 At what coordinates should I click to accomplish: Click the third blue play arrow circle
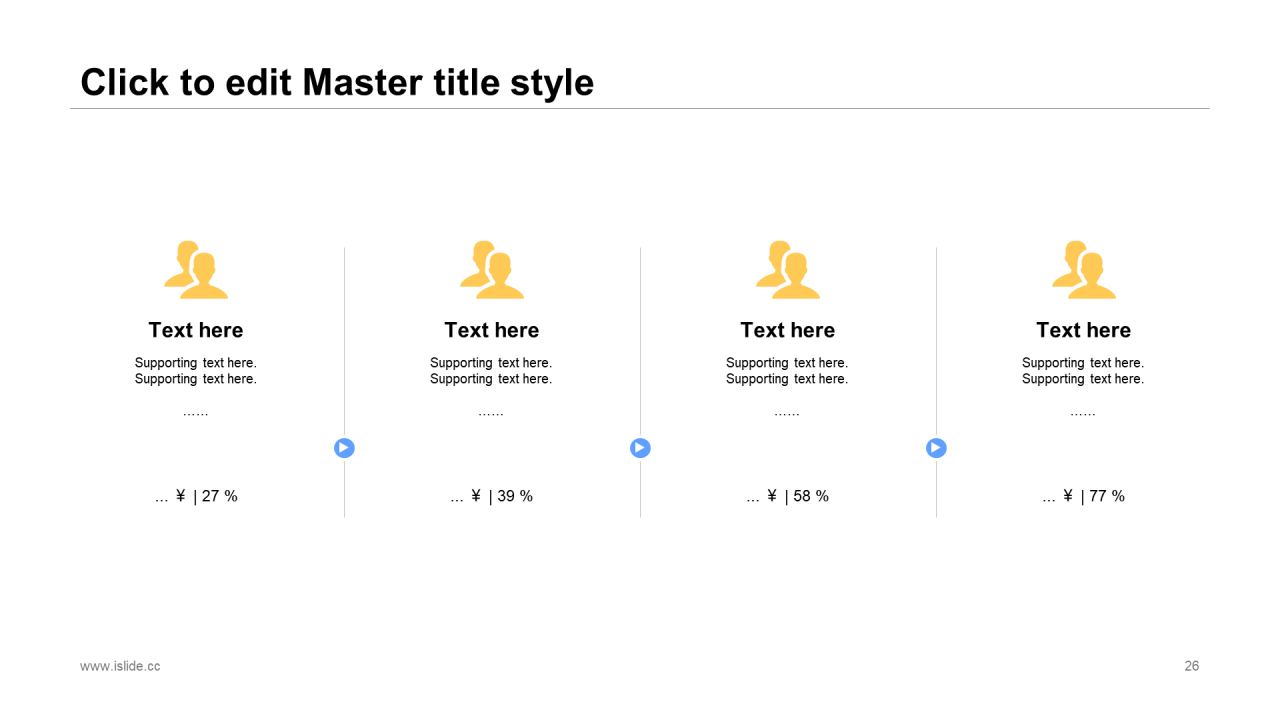tap(936, 448)
